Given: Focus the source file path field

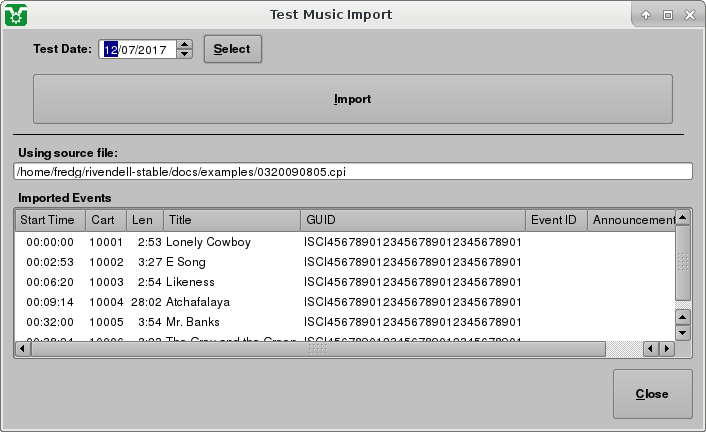Looking at the screenshot, I should tap(353, 172).
